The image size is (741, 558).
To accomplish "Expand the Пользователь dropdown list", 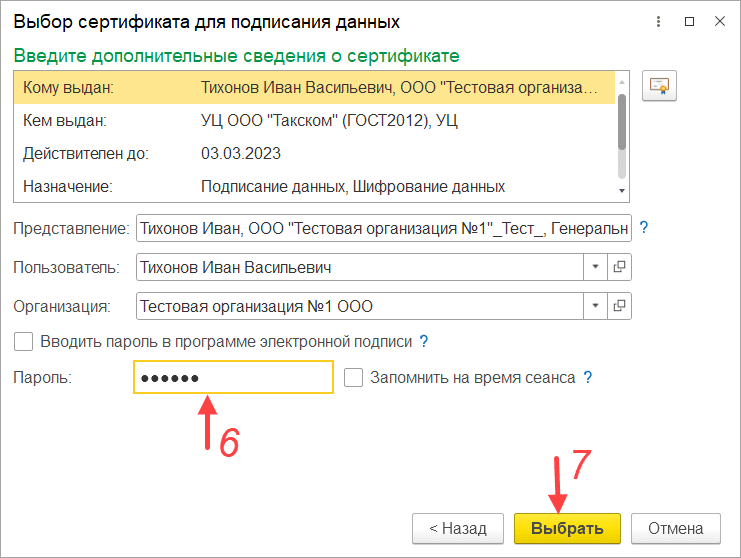I will (594, 267).
